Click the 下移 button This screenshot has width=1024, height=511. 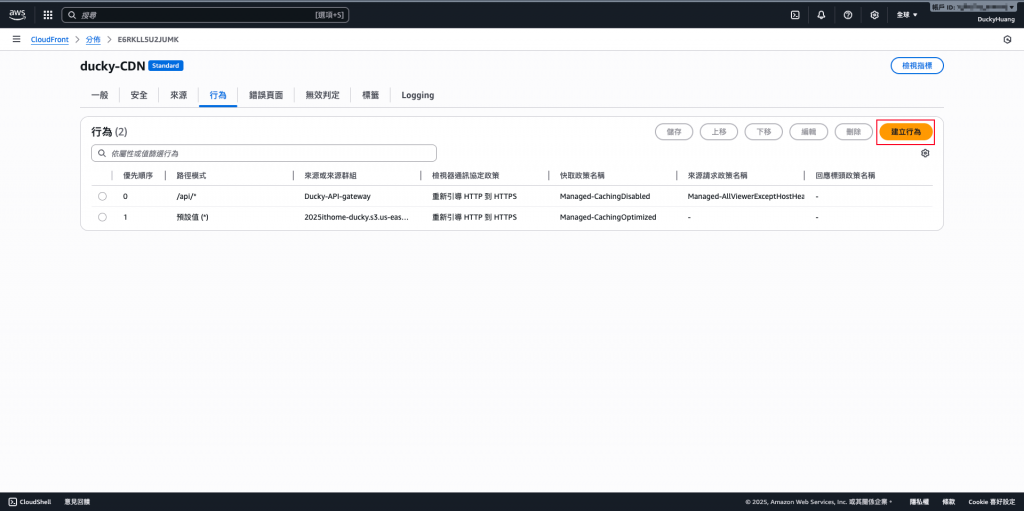click(764, 131)
